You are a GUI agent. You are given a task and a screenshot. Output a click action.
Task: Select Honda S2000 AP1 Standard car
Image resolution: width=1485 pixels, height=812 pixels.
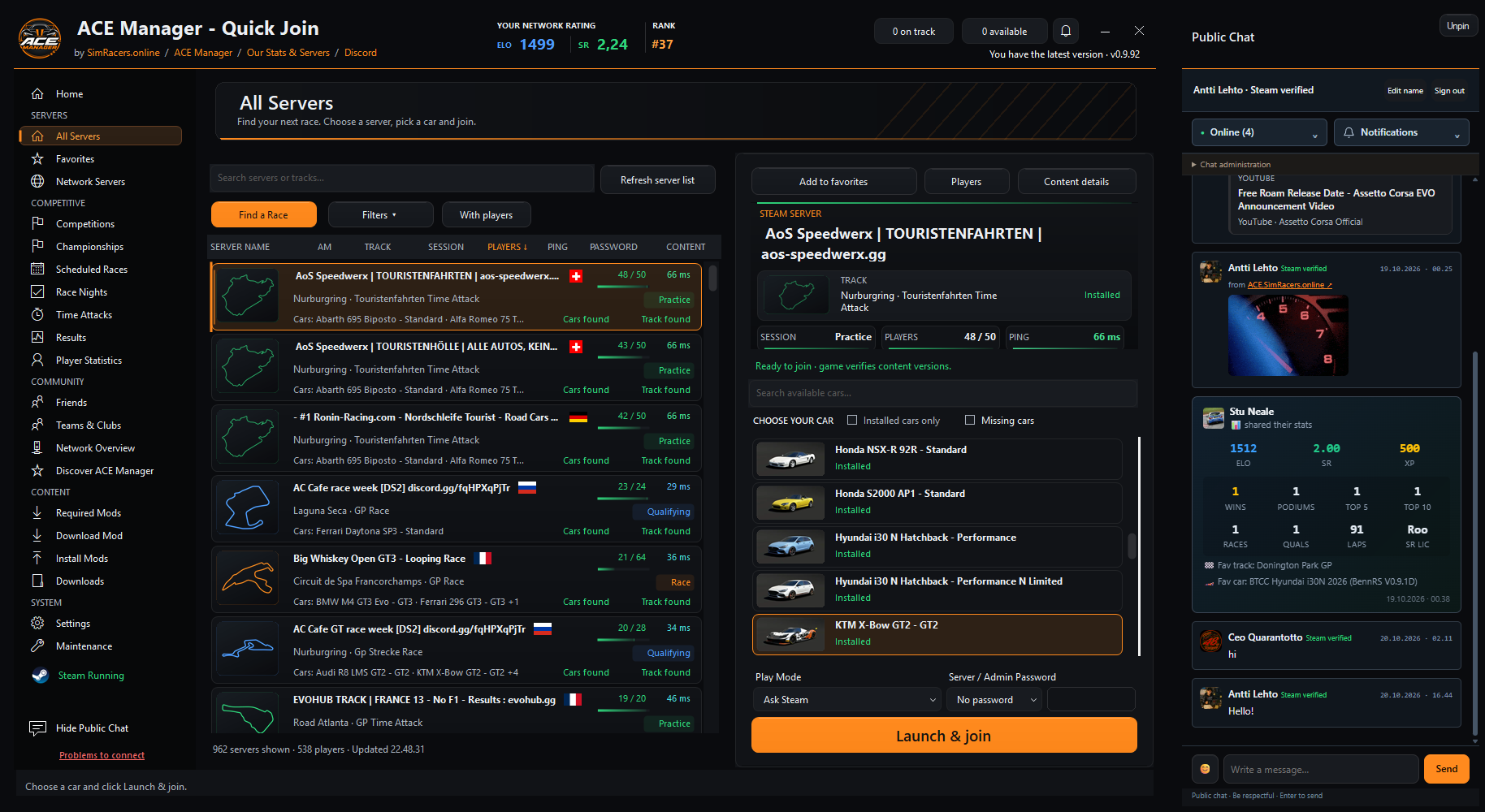pos(937,503)
